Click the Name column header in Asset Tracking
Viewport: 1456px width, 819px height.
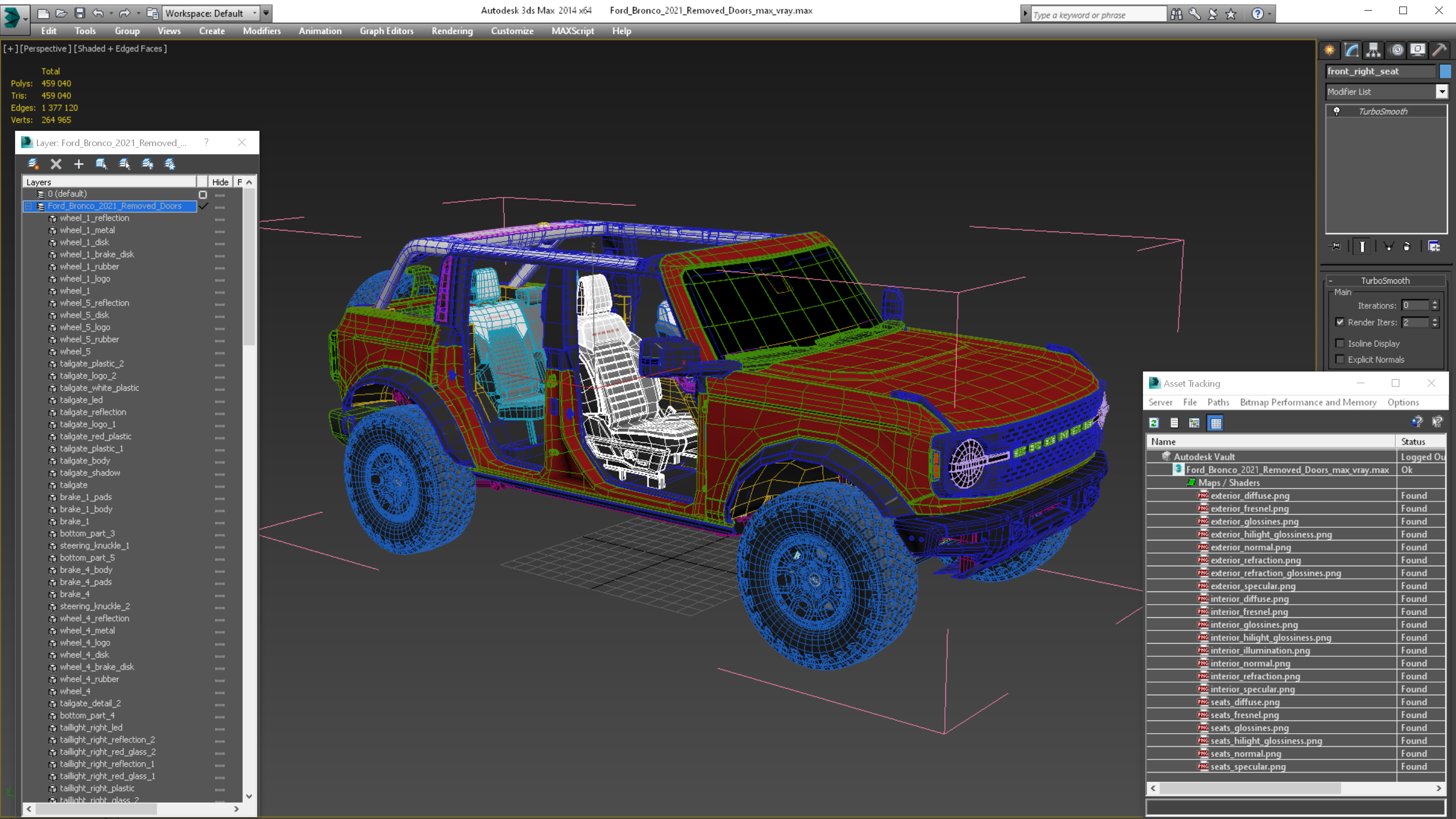[1271, 442]
